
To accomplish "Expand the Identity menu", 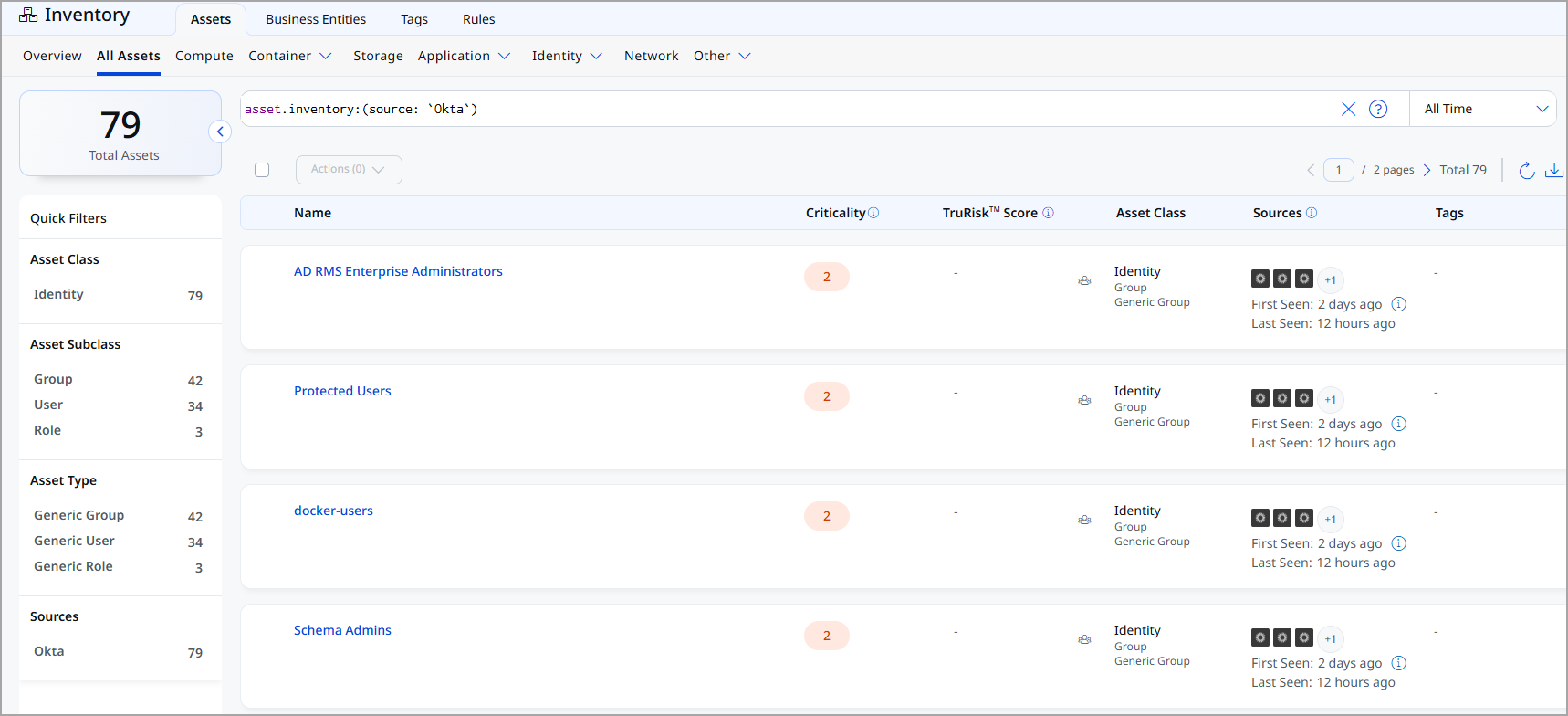I will [568, 56].
